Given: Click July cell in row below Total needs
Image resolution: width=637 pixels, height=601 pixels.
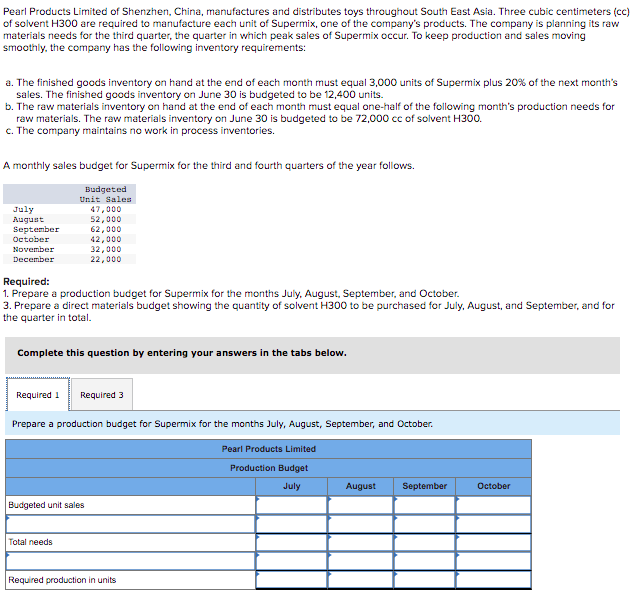Looking at the screenshot, I should coord(292,561).
